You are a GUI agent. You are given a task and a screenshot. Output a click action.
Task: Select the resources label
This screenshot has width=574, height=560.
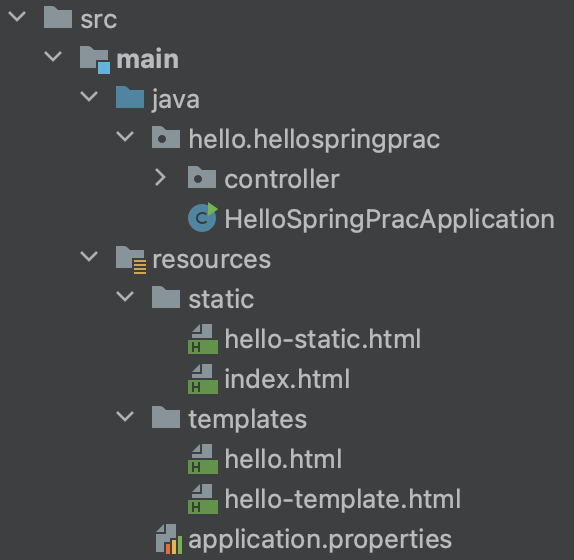click(212, 260)
